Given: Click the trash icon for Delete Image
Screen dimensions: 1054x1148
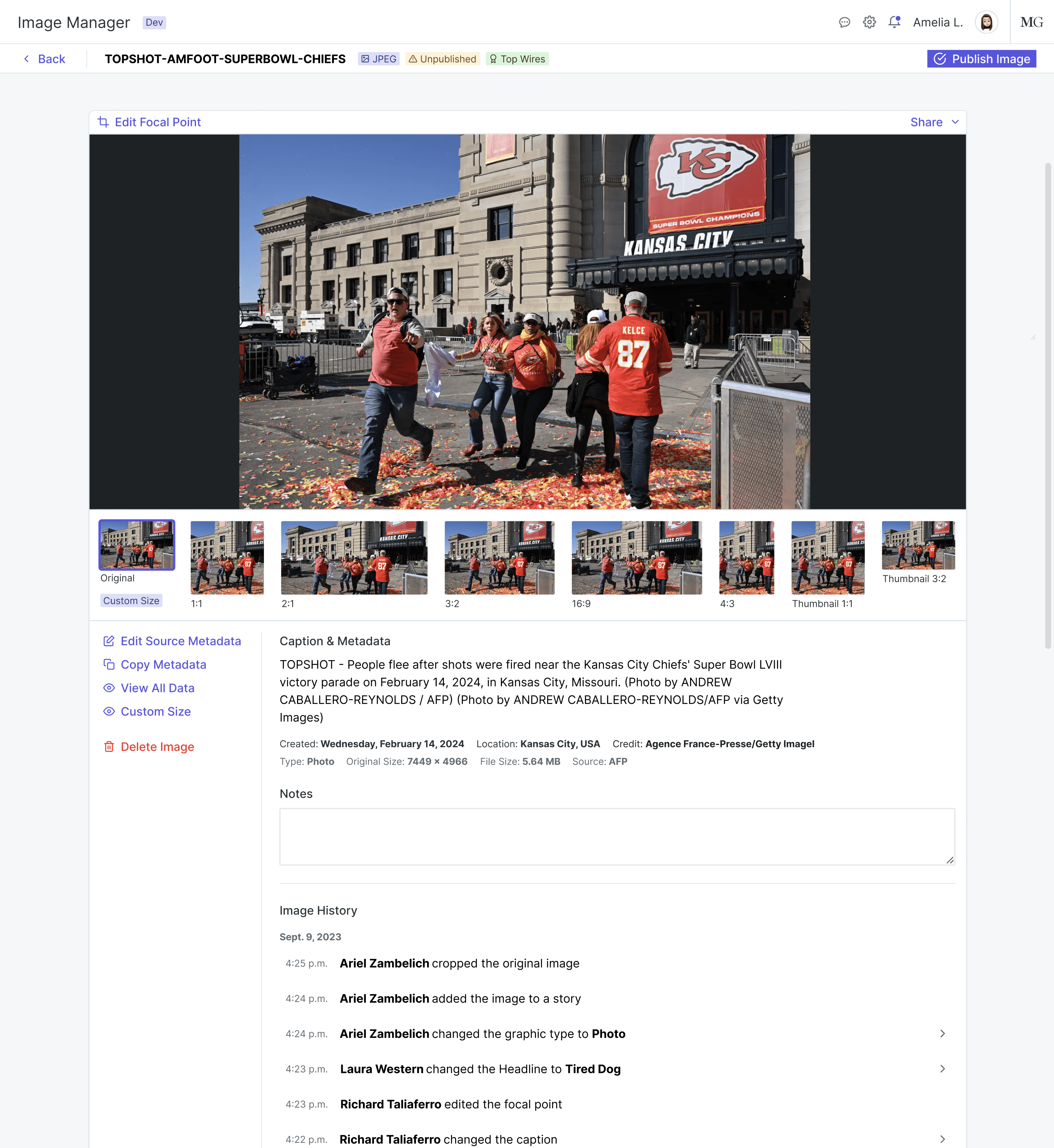Looking at the screenshot, I should coord(109,747).
